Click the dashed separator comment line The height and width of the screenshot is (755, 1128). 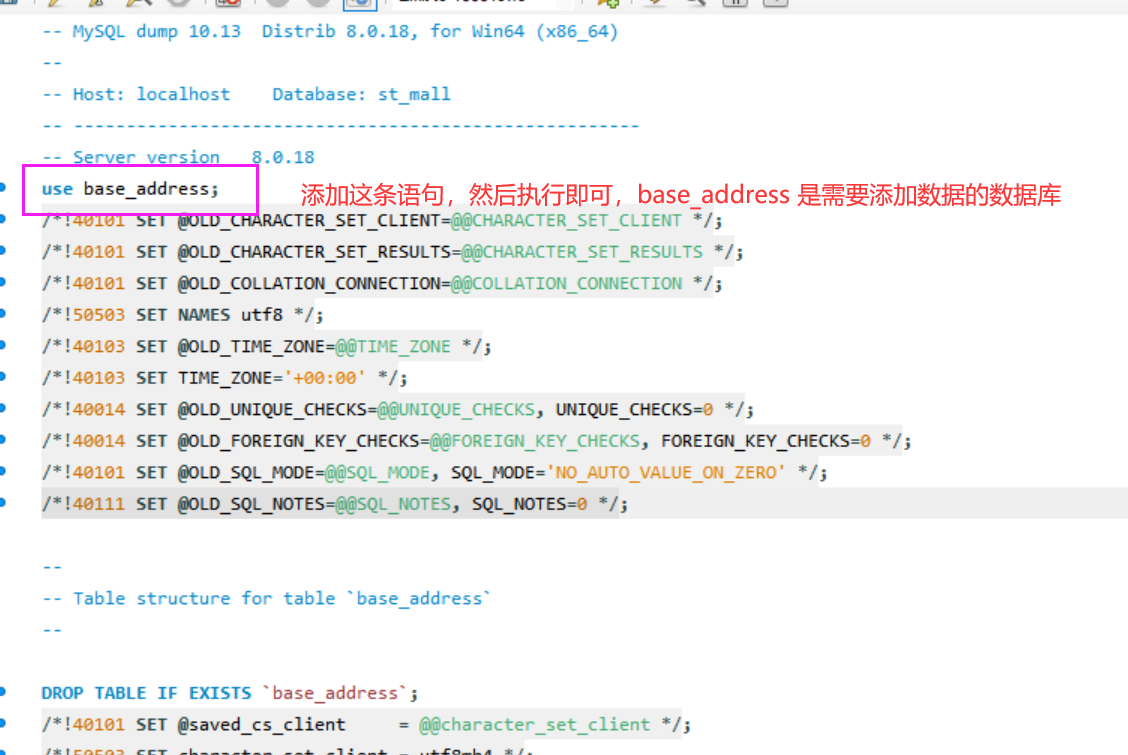340,126
